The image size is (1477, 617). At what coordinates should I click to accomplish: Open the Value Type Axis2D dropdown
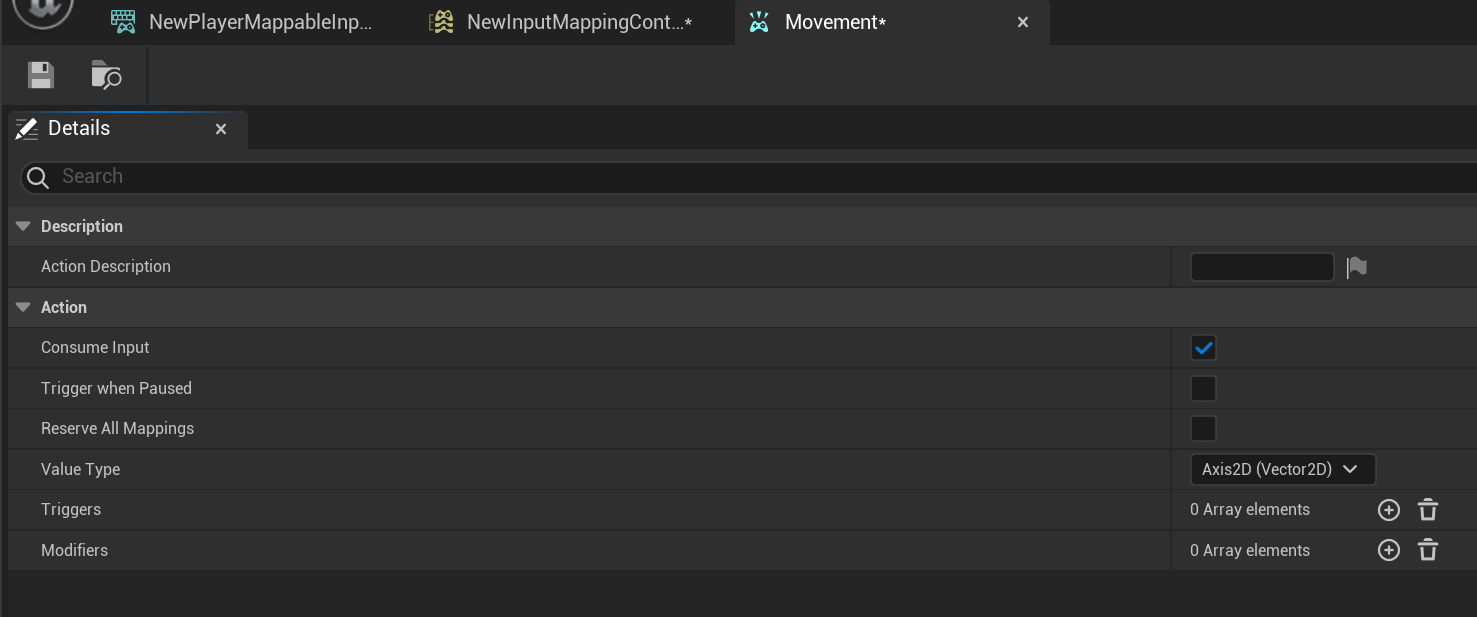[1282, 469]
